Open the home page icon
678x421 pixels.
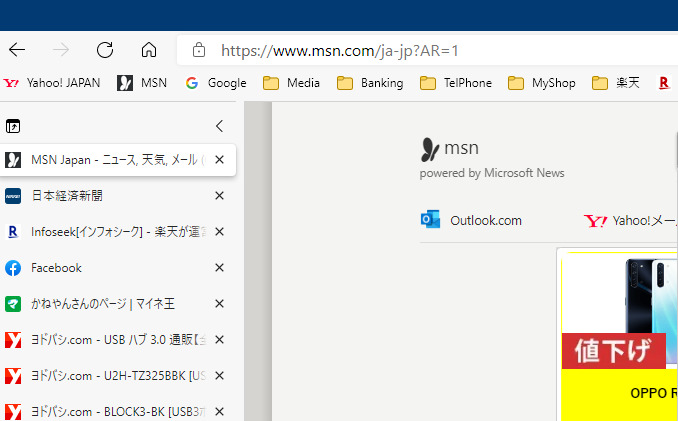149,50
